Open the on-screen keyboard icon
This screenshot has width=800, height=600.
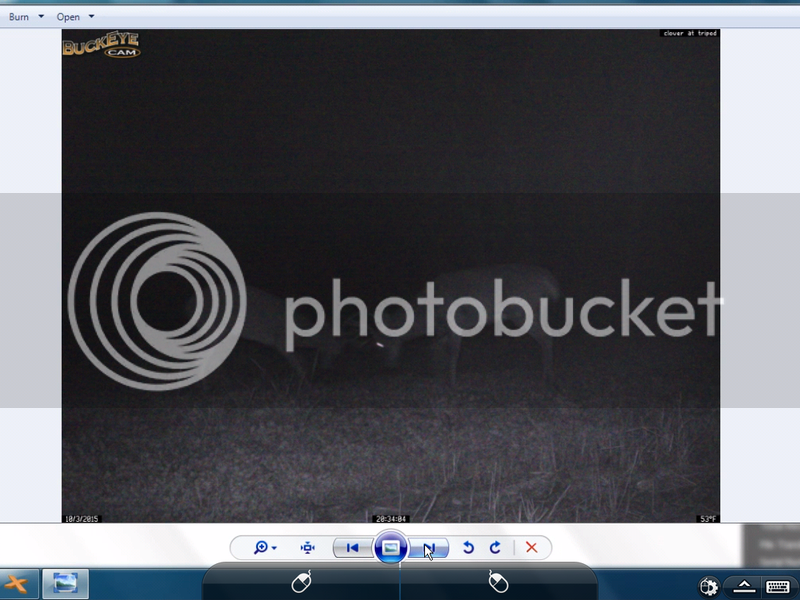pyautogui.click(x=778, y=586)
